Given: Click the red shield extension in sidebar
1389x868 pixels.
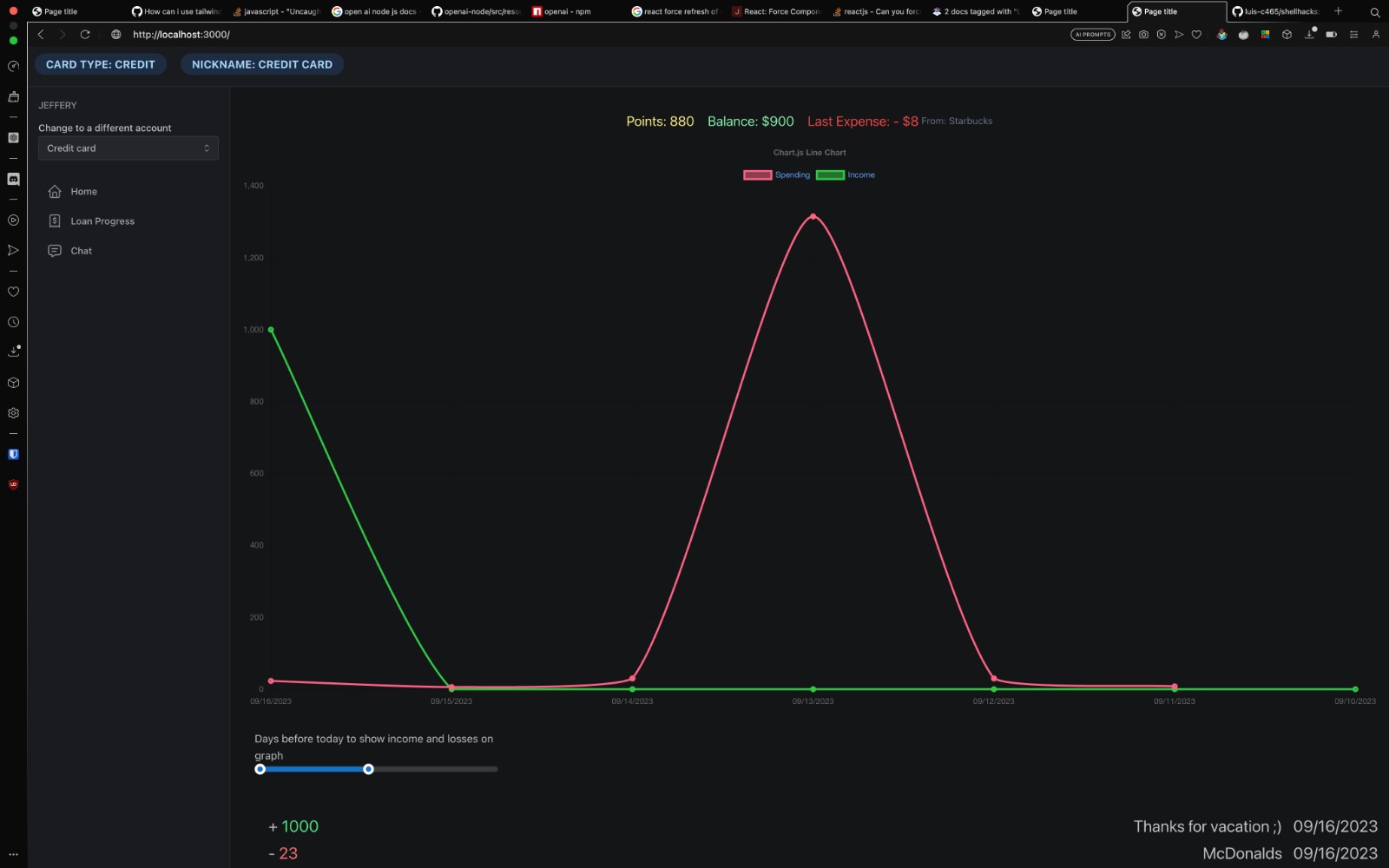Looking at the screenshot, I should pos(13,484).
